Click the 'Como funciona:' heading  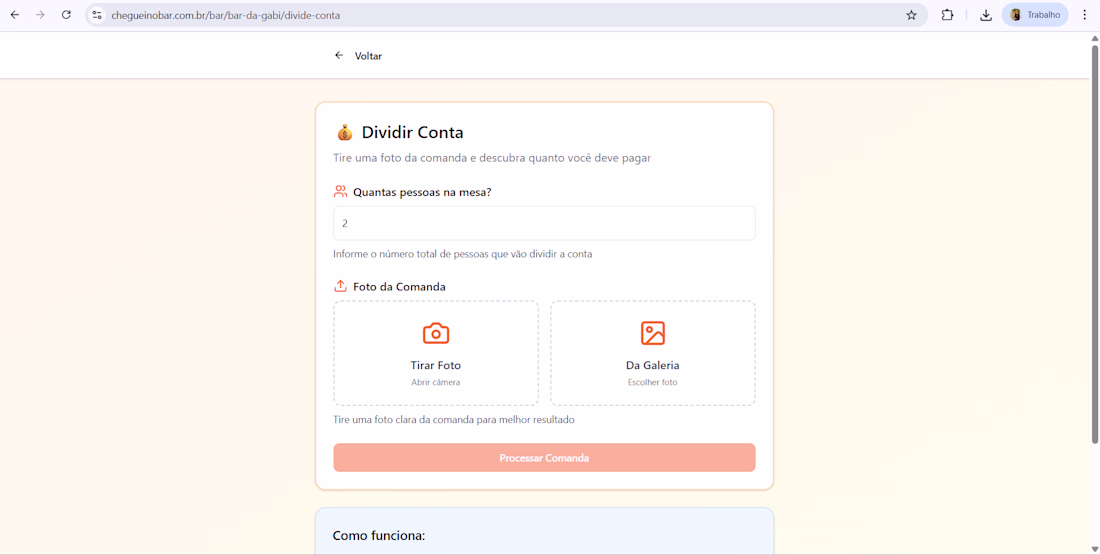pyautogui.click(x=379, y=536)
